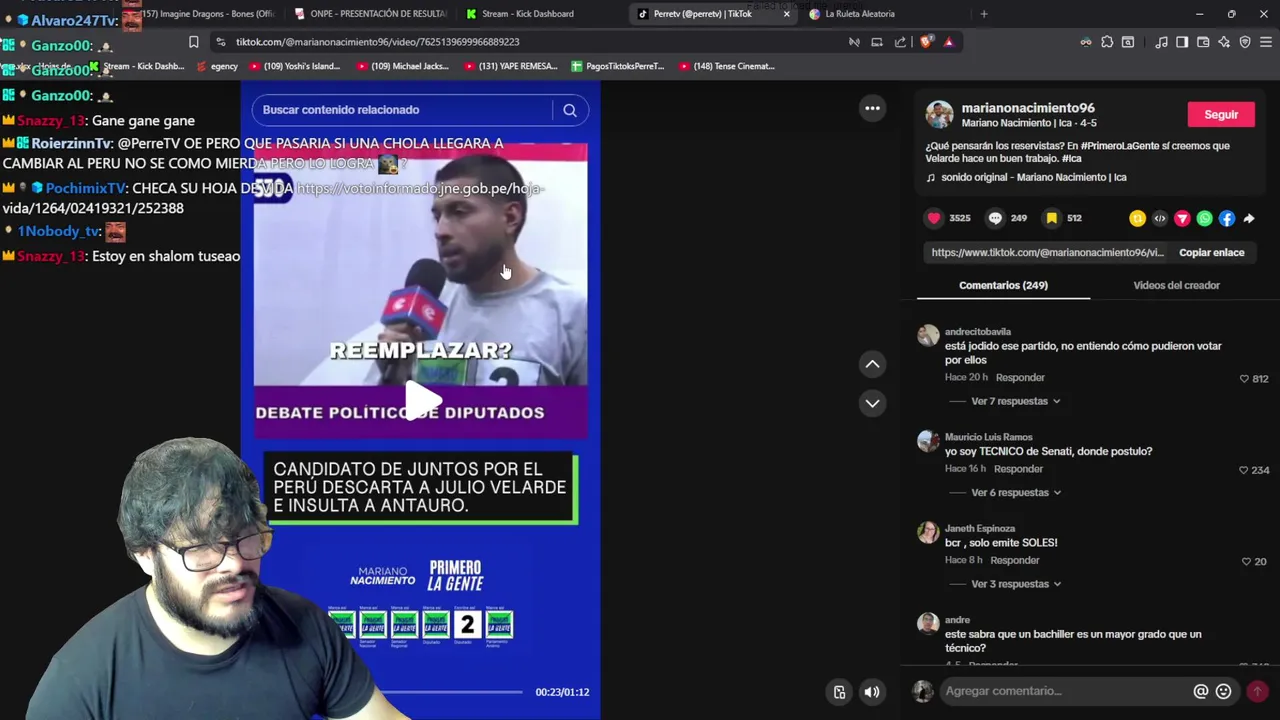
Task: Open the #Ica hashtag link
Action: [1071, 159]
